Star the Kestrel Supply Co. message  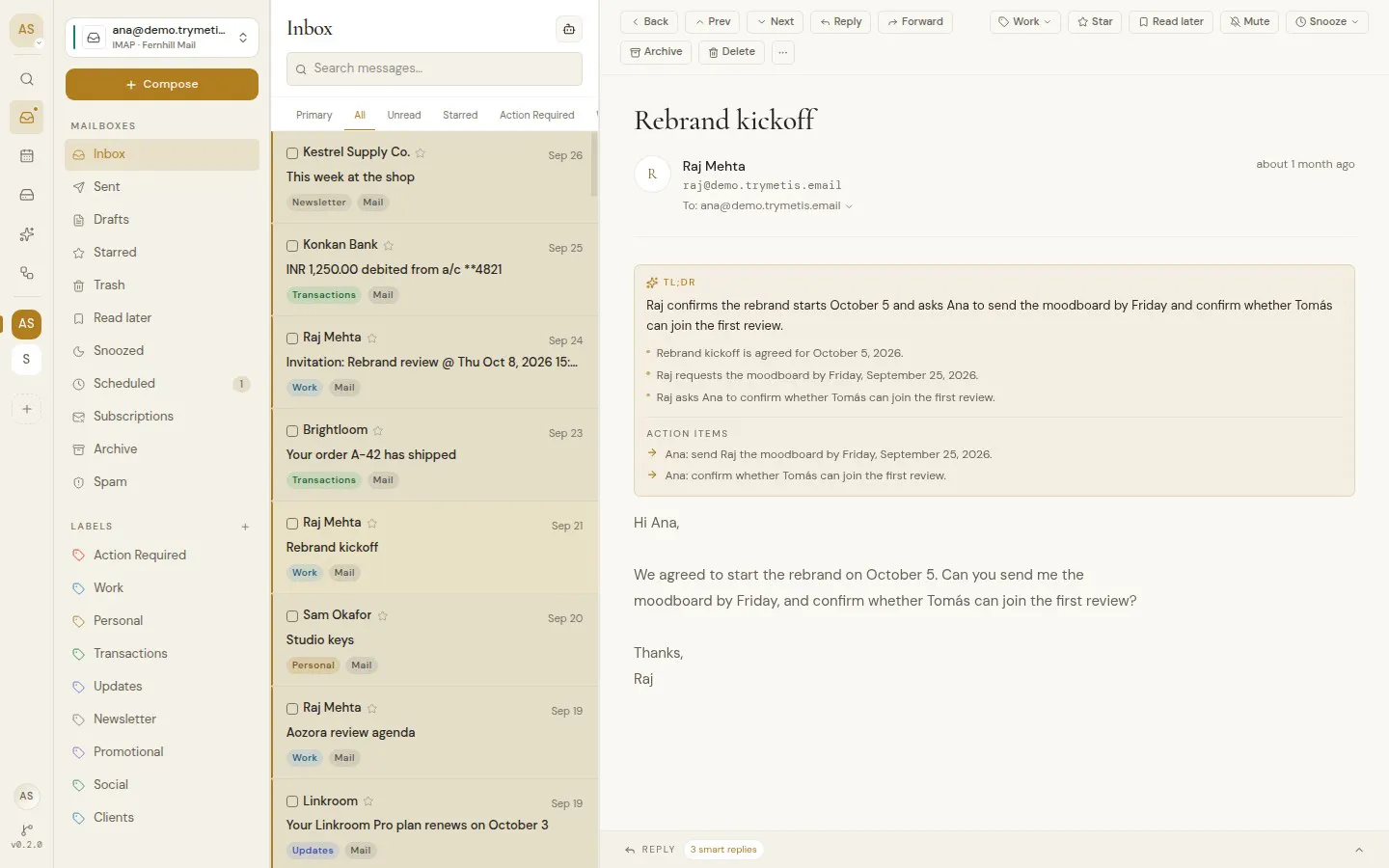coord(421,152)
